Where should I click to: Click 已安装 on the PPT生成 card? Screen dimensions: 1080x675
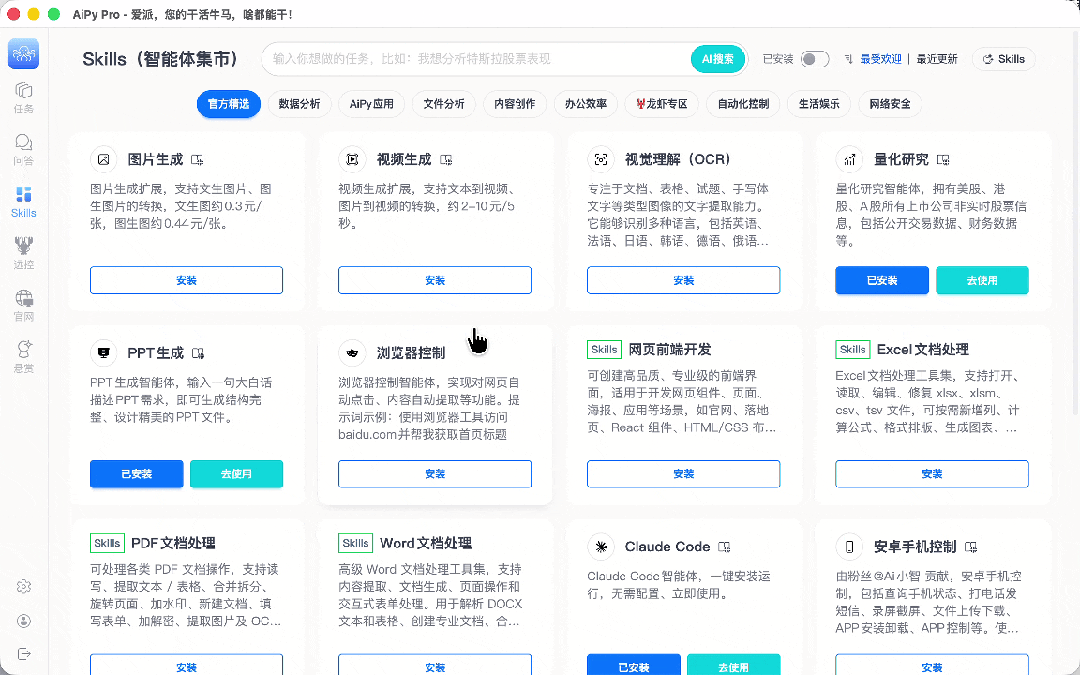136,474
